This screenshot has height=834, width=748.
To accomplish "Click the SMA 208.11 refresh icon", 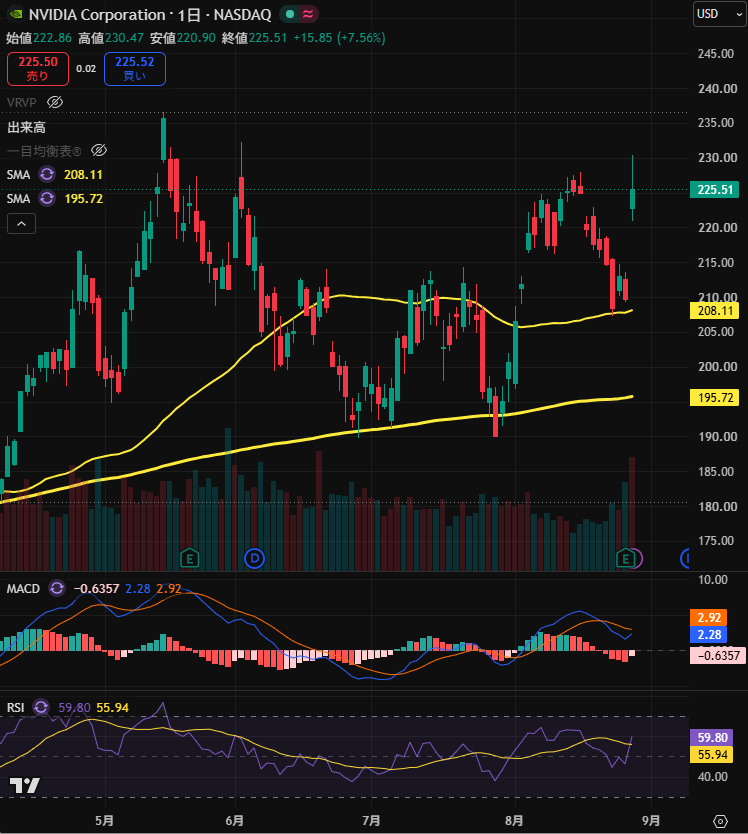I will click(47, 174).
